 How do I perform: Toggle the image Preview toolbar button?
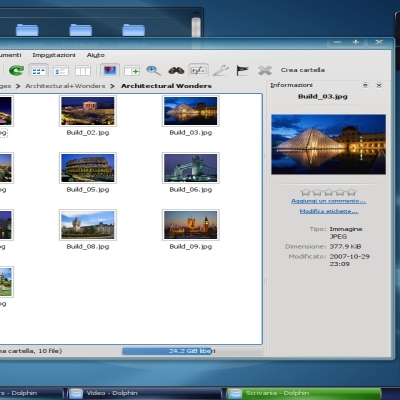coord(110,70)
